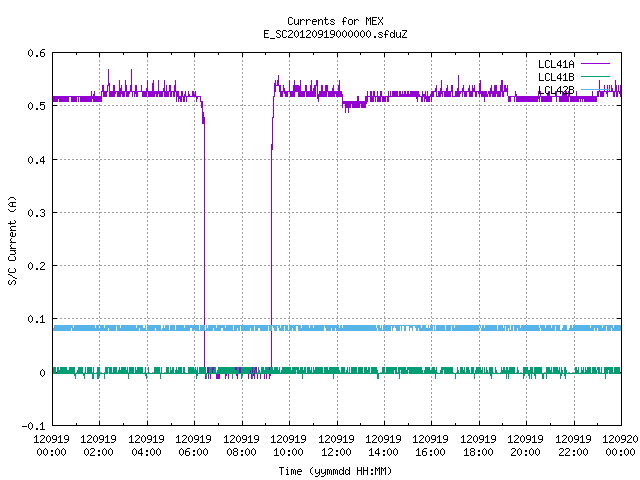Click the 120920 00:00 x-axis tick label
This screenshot has height=480, width=640.
(620, 446)
